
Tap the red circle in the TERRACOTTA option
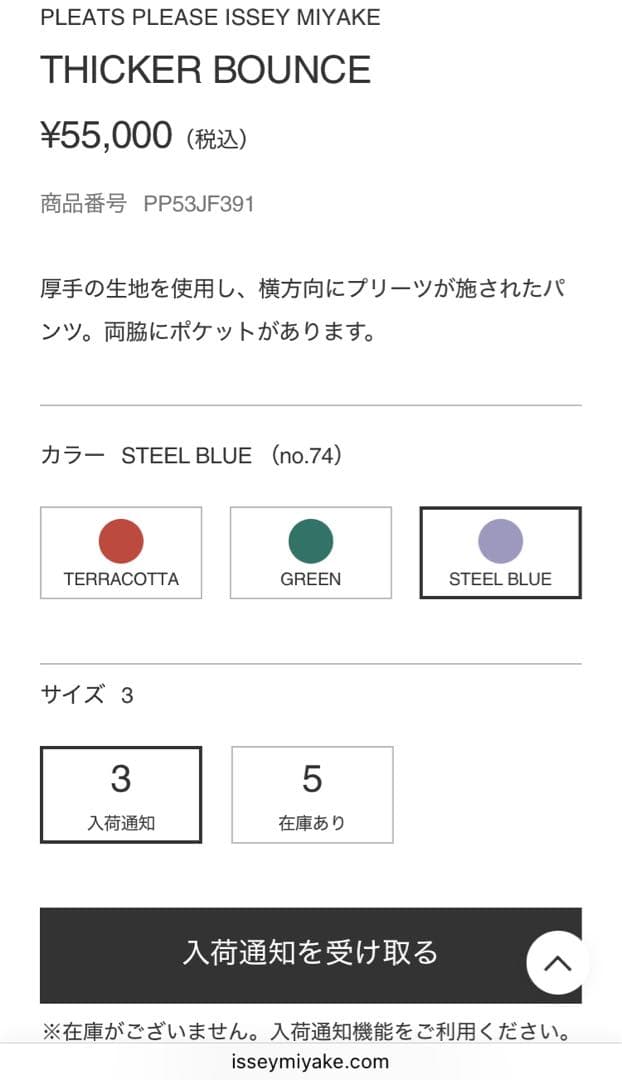(120, 541)
